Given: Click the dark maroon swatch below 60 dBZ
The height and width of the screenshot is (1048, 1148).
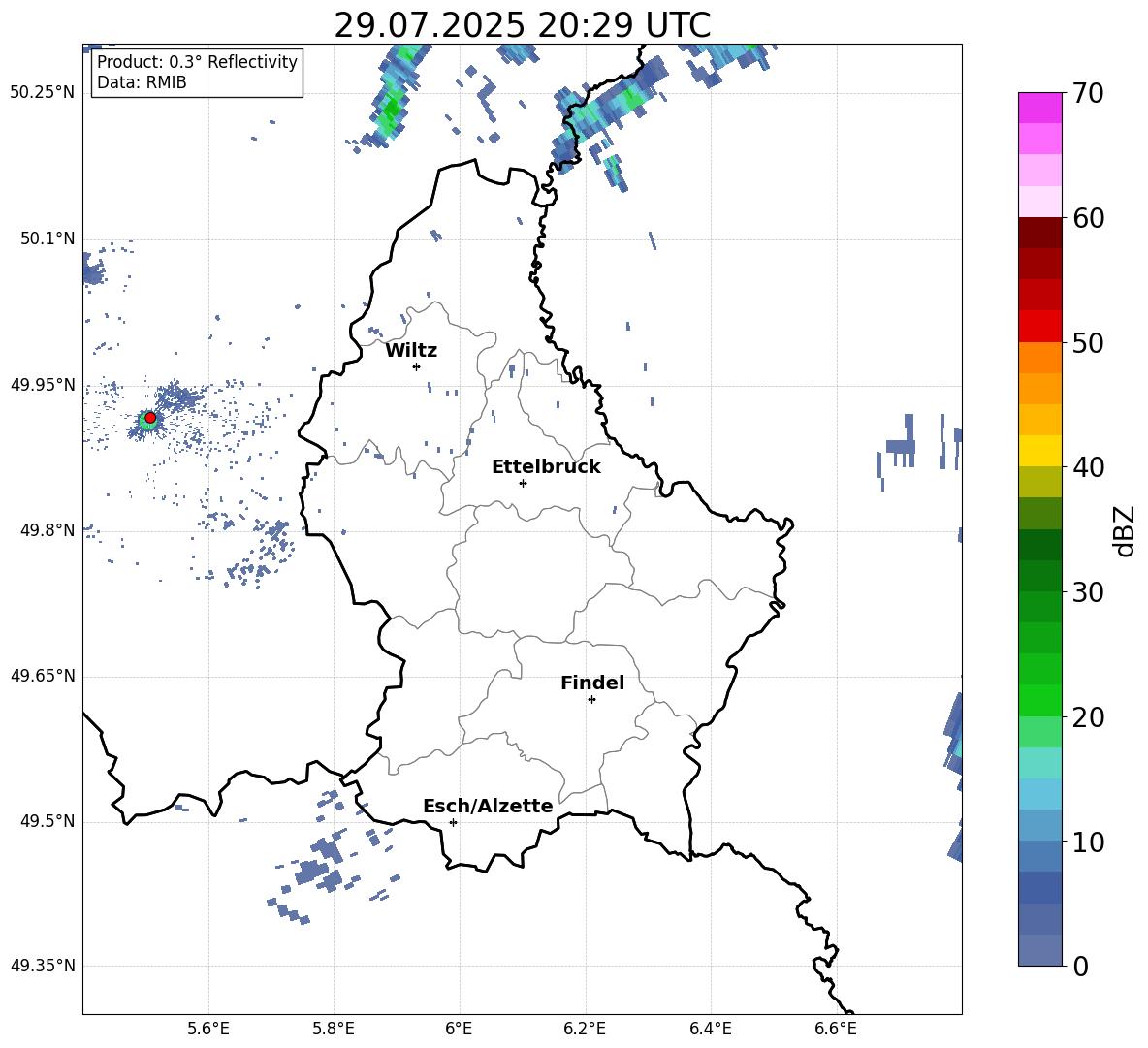Looking at the screenshot, I should (1039, 232).
